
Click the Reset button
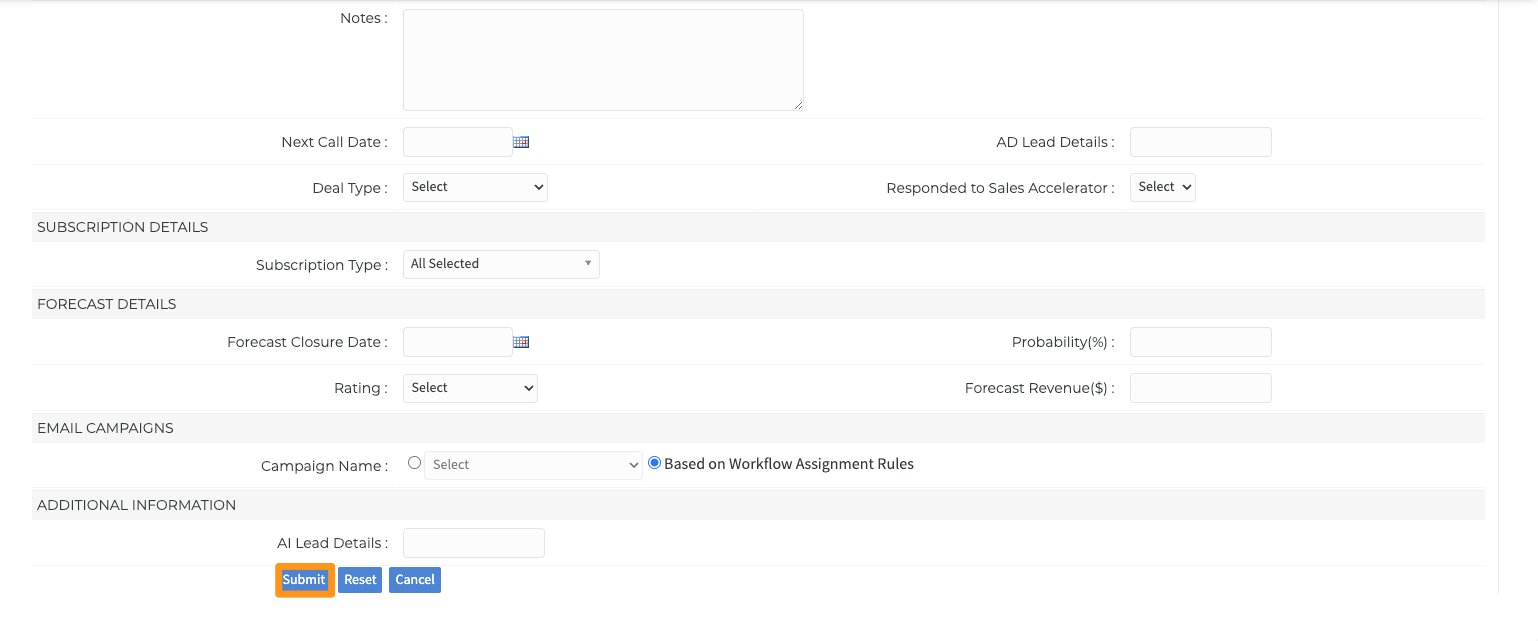360,580
